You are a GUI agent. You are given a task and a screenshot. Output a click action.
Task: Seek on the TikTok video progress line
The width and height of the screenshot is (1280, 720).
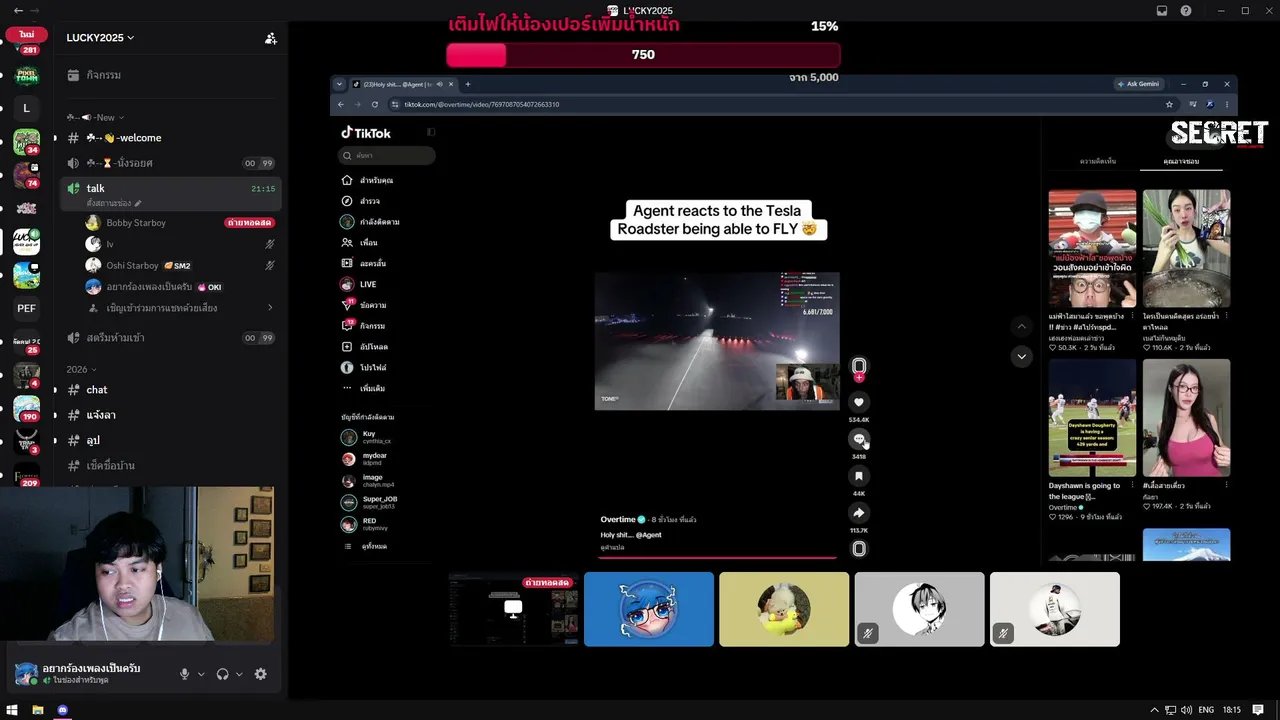(718, 557)
